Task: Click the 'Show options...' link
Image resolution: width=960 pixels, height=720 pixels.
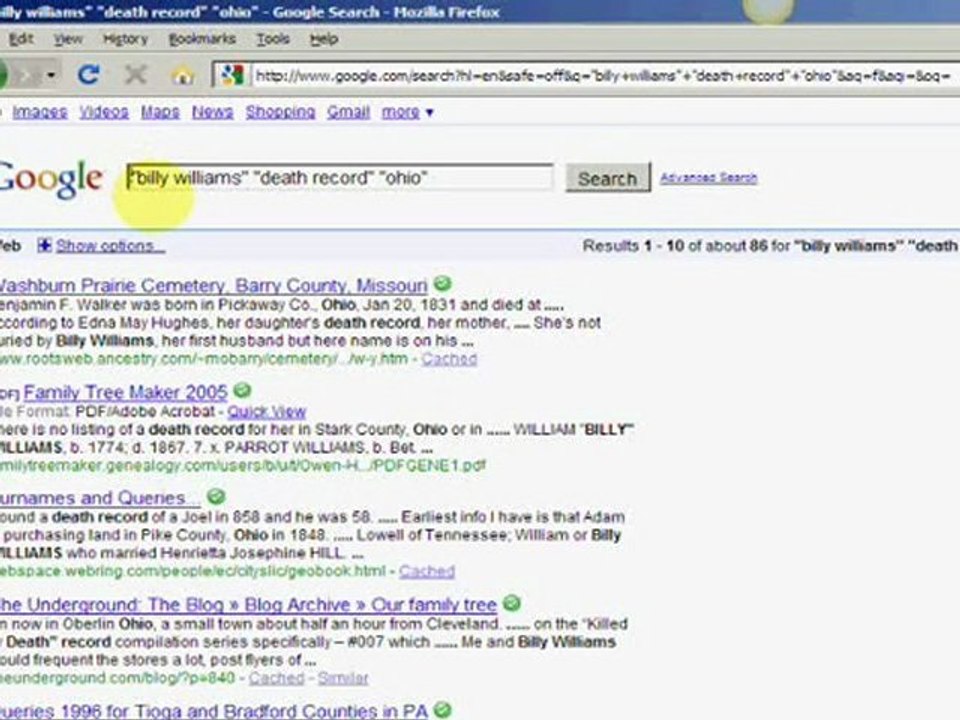Action: tap(110, 246)
